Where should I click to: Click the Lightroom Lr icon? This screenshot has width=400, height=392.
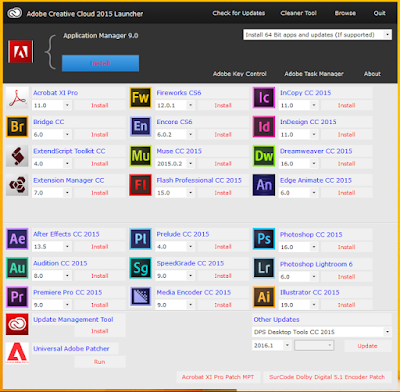264,268
